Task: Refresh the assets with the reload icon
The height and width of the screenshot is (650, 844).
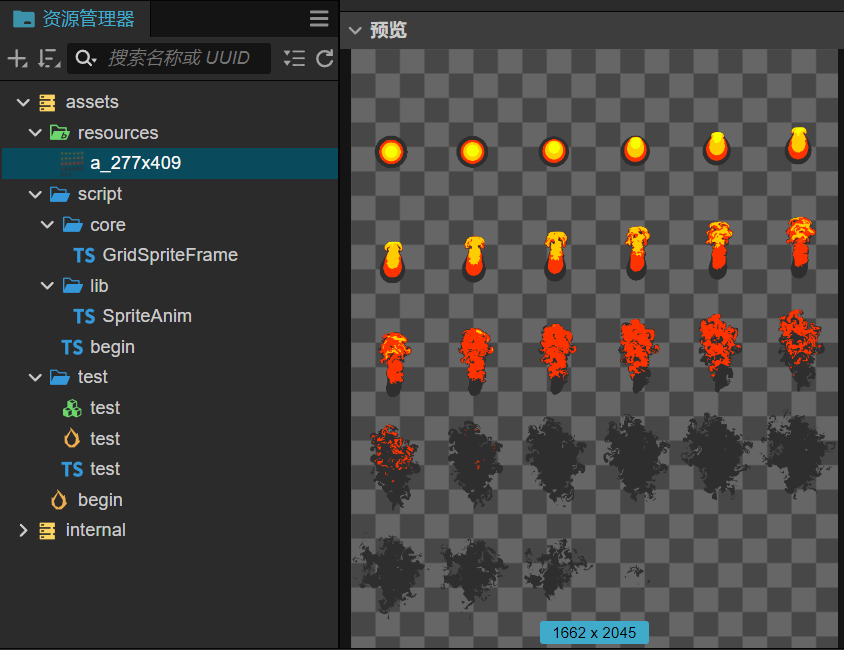Action: point(325,58)
